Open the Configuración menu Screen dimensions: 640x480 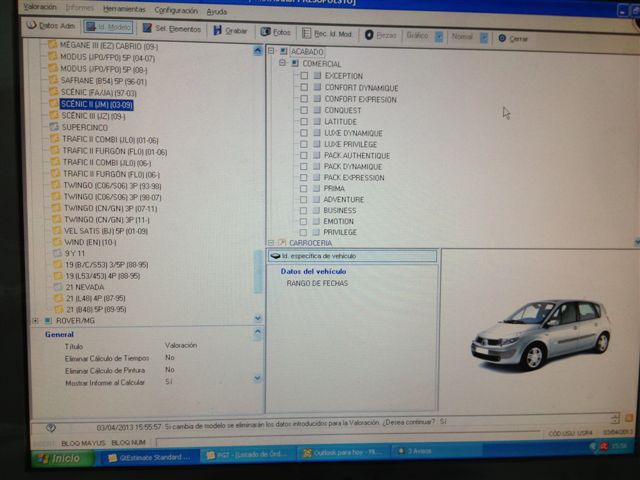(x=176, y=10)
